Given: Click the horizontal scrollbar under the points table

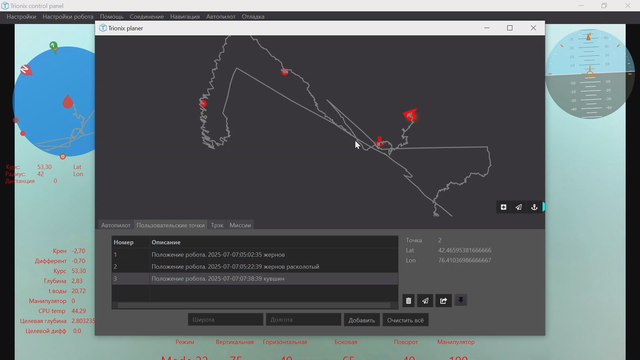Looking at the screenshot, I should point(254,305).
